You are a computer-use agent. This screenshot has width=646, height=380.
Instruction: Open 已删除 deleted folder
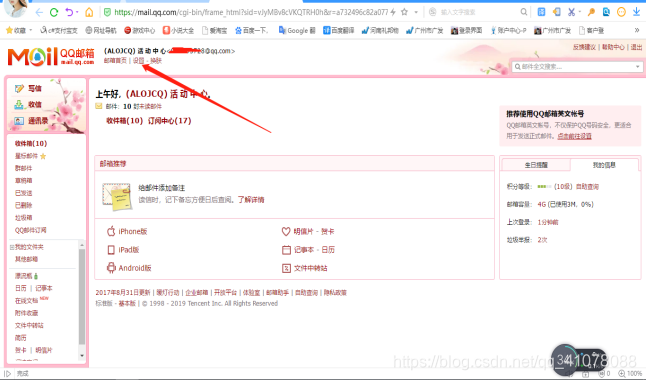coord(23,205)
